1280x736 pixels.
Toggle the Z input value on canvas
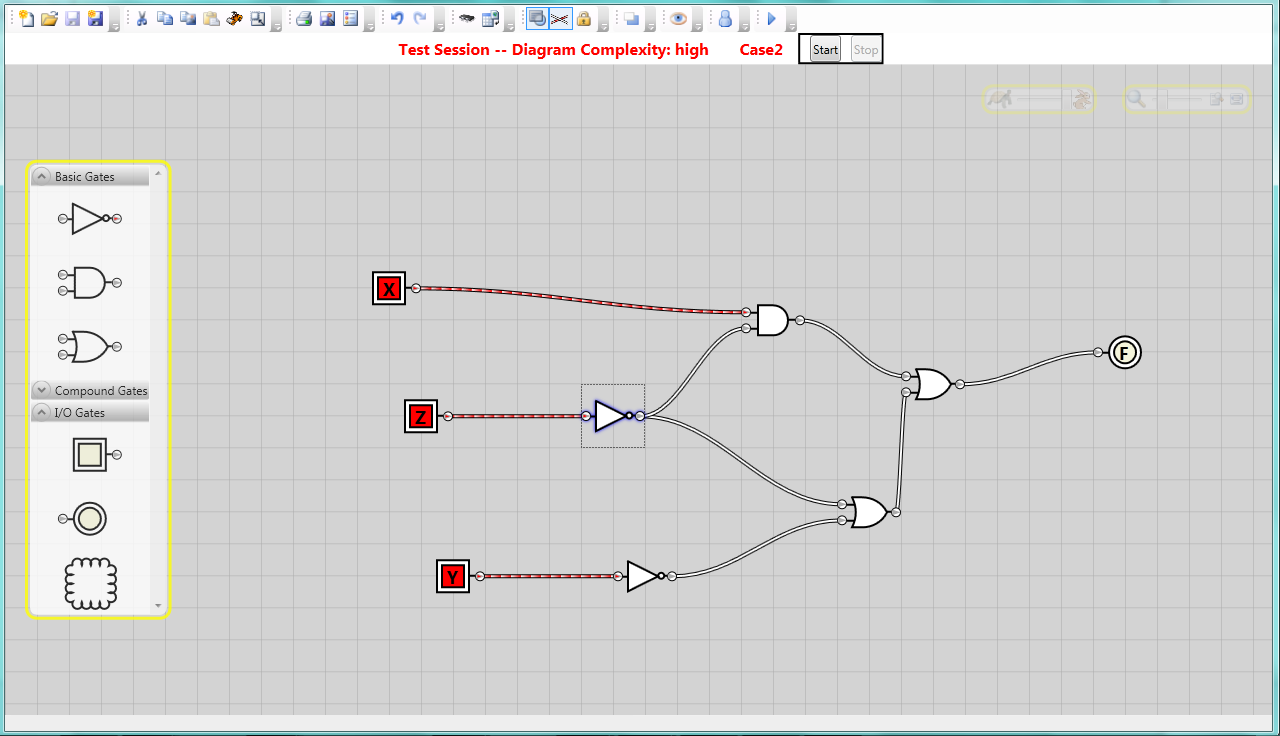click(421, 416)
